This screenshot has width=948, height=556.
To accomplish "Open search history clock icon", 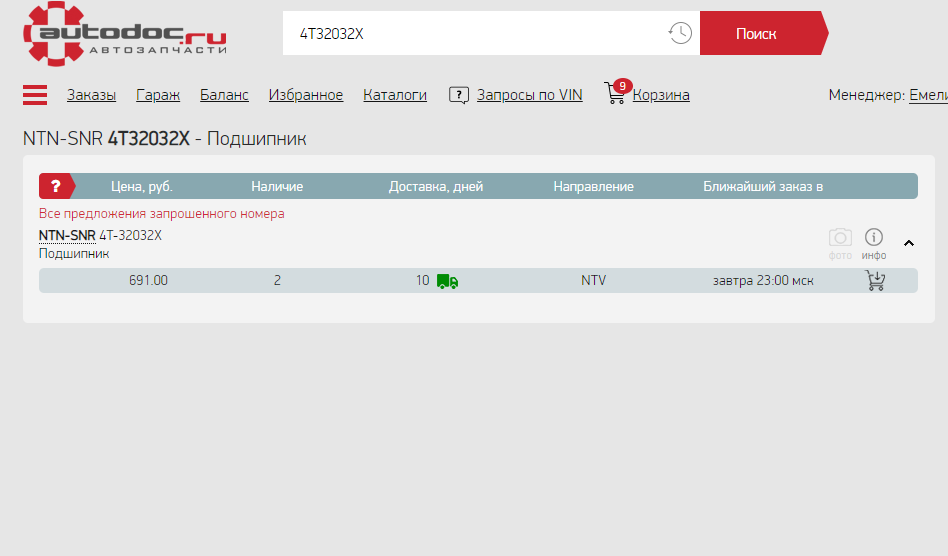I will click(679, 33).
